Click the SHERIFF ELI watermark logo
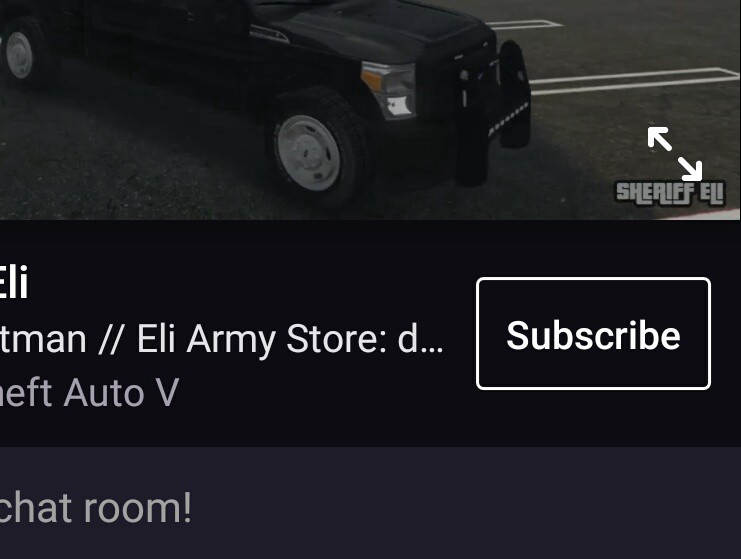The width and height of the screenshot is (741, 559). click(x=670, y=193)
